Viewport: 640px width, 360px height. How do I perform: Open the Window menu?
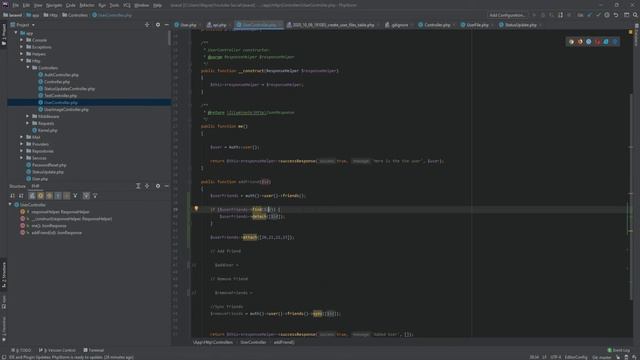(x=142, y=5)
